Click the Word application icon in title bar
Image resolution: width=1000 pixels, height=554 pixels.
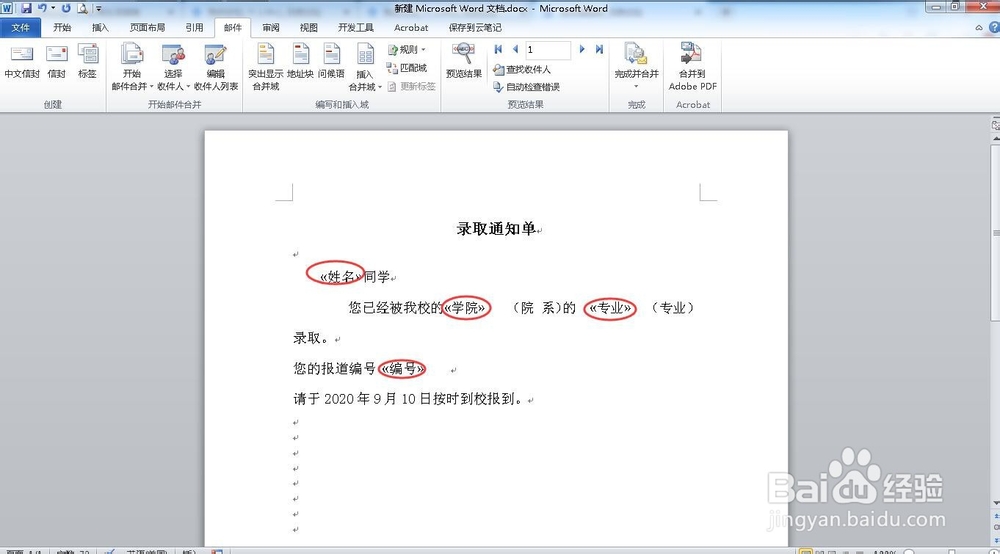point(6,8)
